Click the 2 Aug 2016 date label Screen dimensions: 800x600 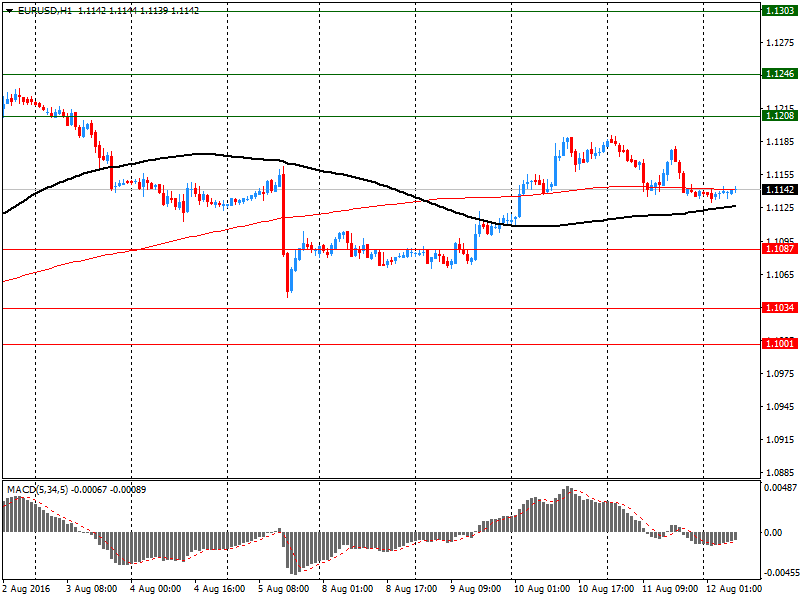pyautogui.click(x=27, y=589)
